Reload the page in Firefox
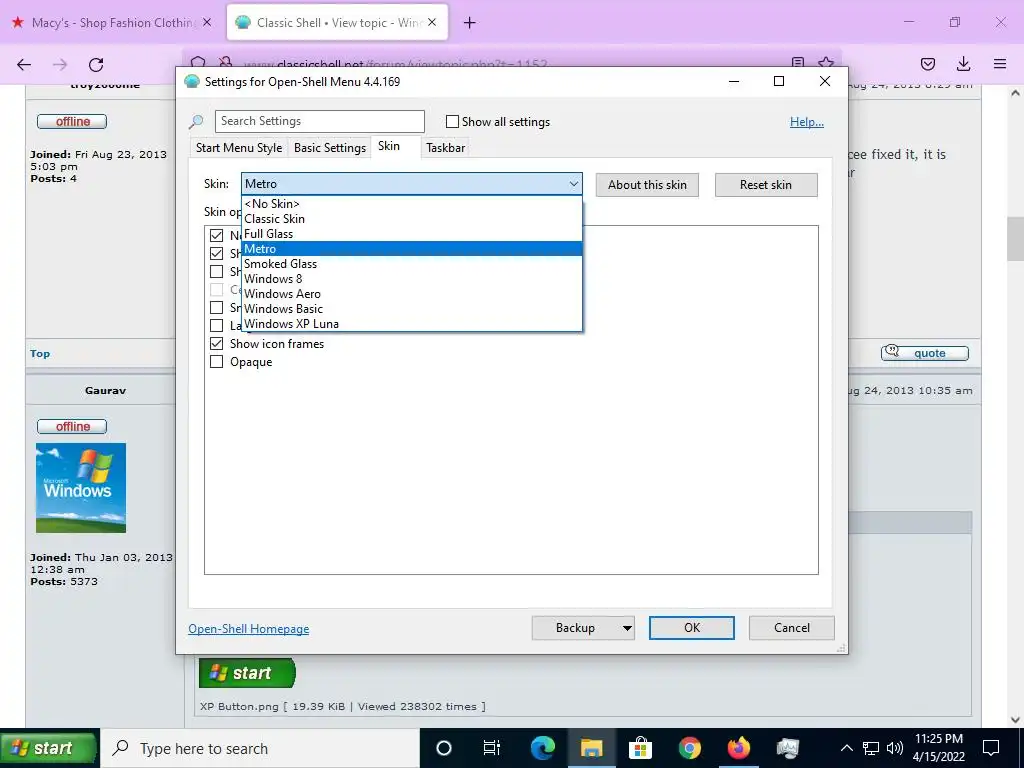The image size is (1024, 768). pyautogui.click(x=96, y=64)
